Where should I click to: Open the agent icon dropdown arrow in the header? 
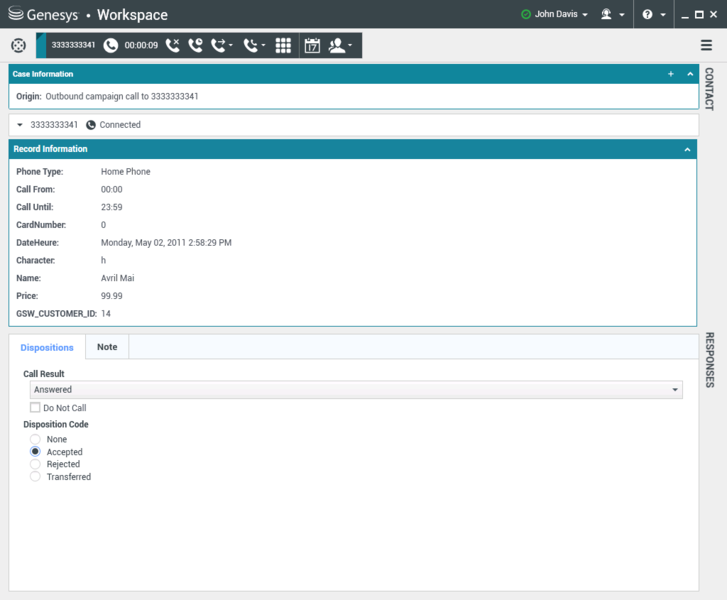[x=622, y=15]
